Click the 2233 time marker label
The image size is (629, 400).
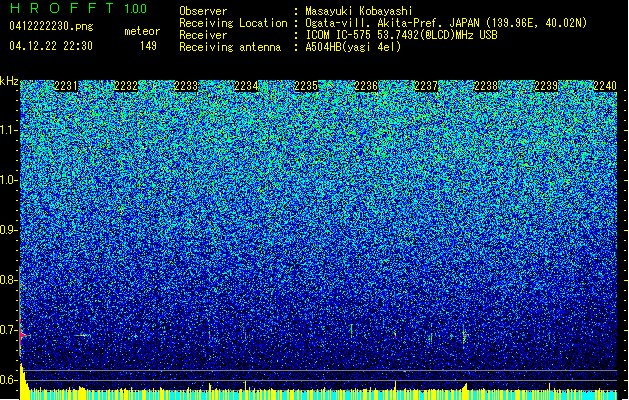click(x=186, y=86)
